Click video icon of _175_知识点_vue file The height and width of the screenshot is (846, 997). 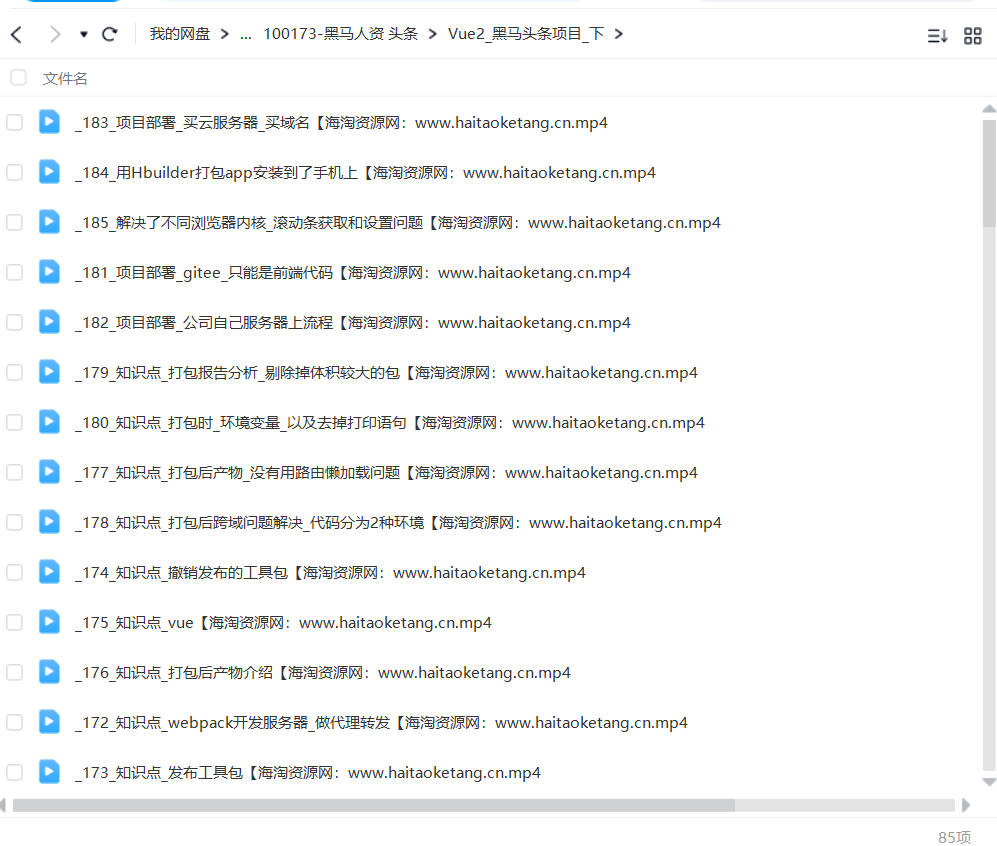(49, 622)
